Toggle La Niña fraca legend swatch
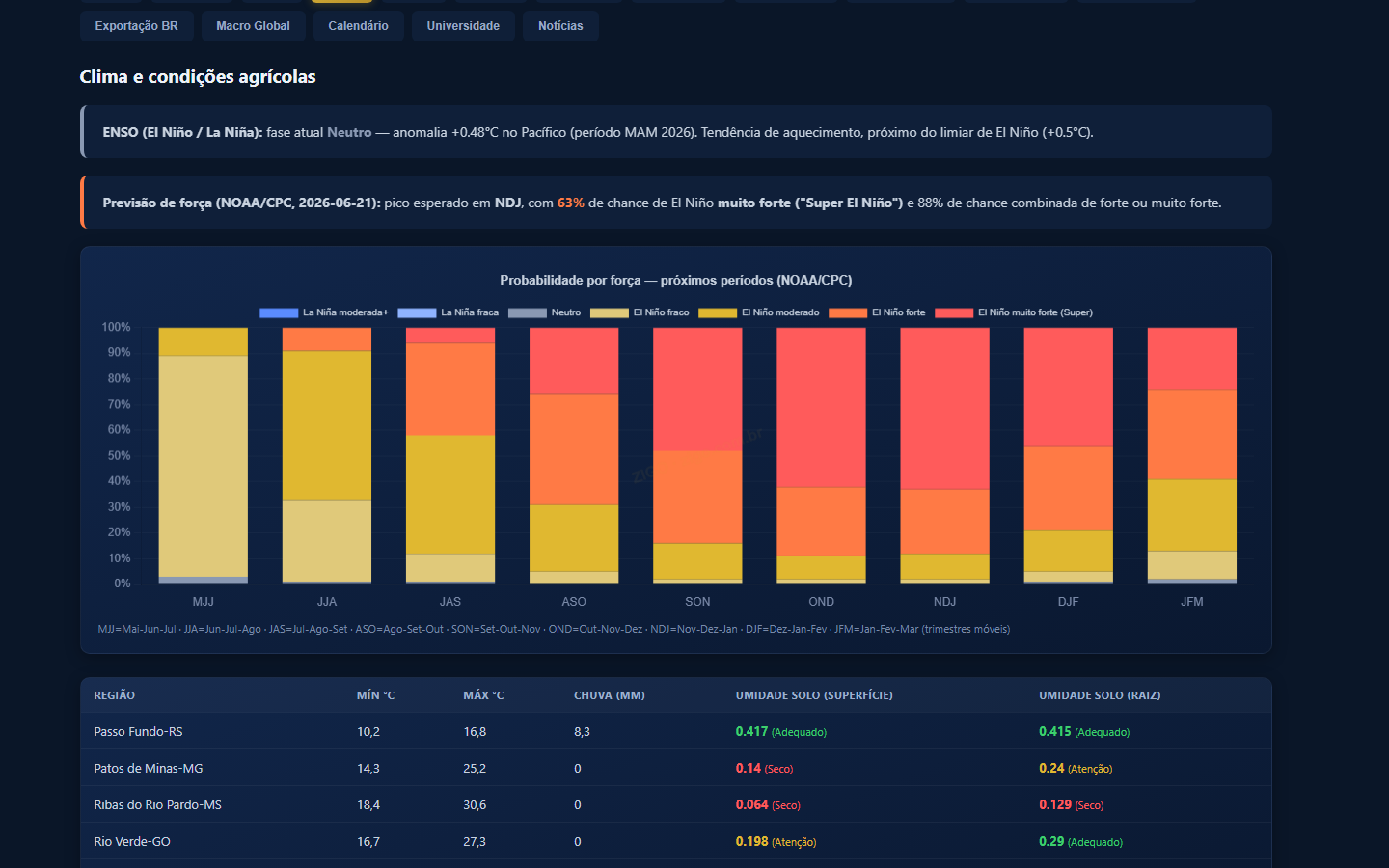This screenshot has width=1389, height=868. pos(449,312)
